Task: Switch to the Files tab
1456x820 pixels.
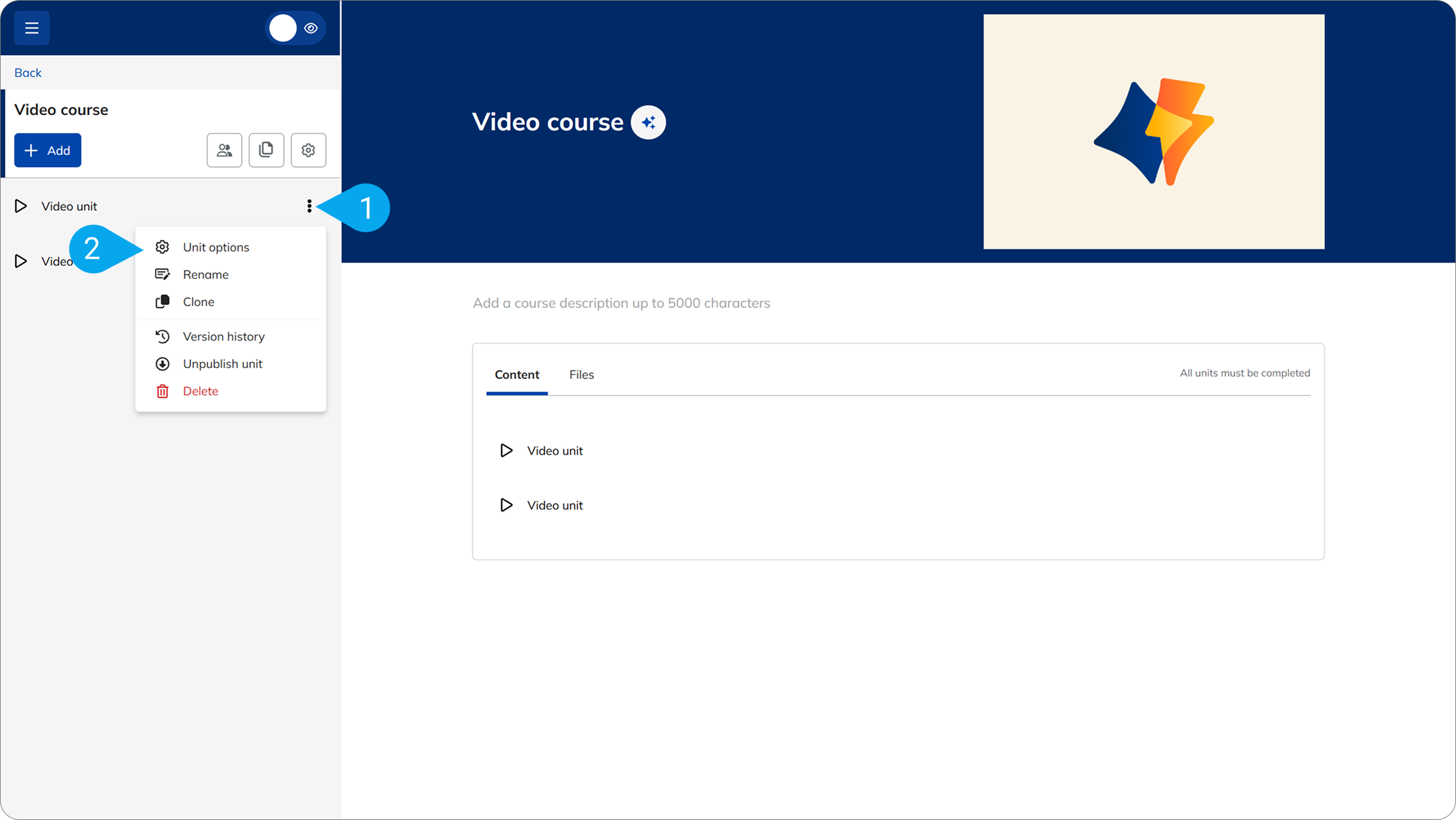Action: pyautogui.click(x=581, y=375)
